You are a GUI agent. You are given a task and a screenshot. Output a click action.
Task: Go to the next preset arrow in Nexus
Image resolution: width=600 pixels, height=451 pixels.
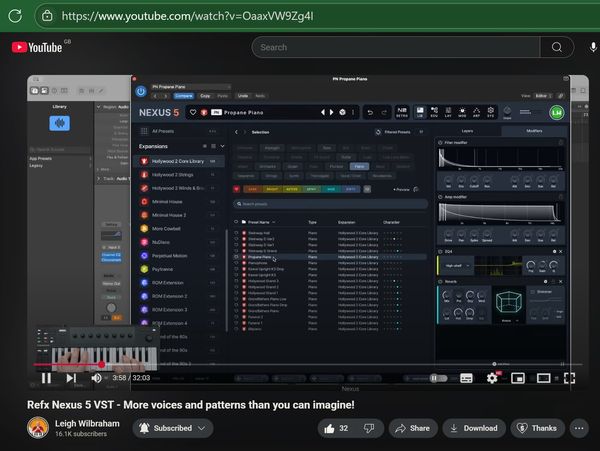pos(332,112)
